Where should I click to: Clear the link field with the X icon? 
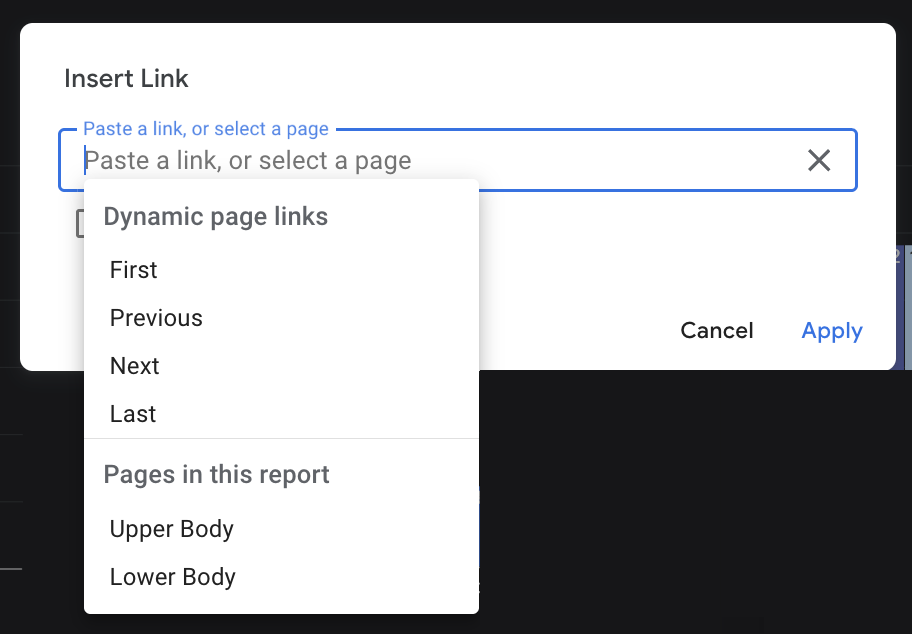pyautogui.click(x=819, y=160)
